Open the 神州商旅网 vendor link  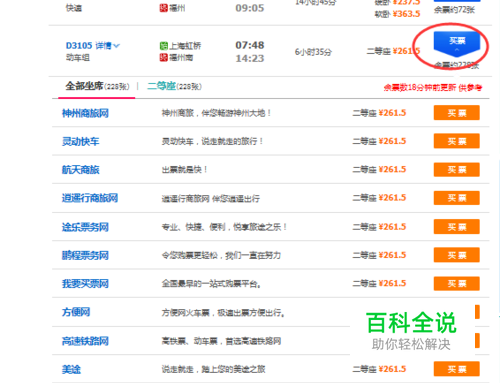pyautogui.click(x=85, y=113)
